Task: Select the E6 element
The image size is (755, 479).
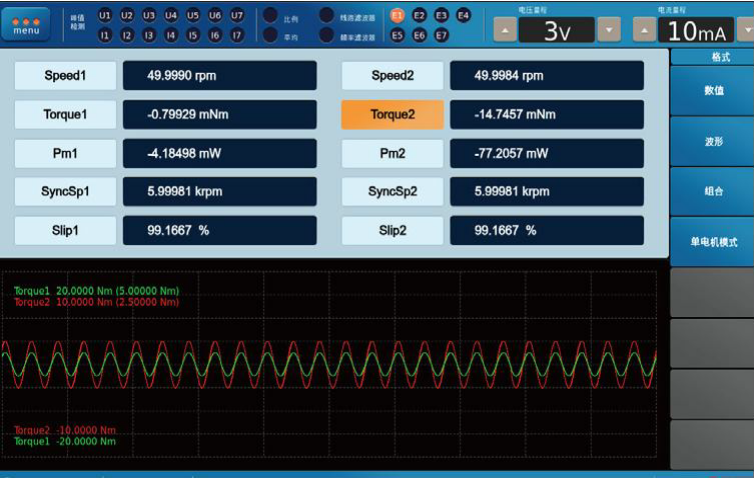Action: (x=419, y=35)
